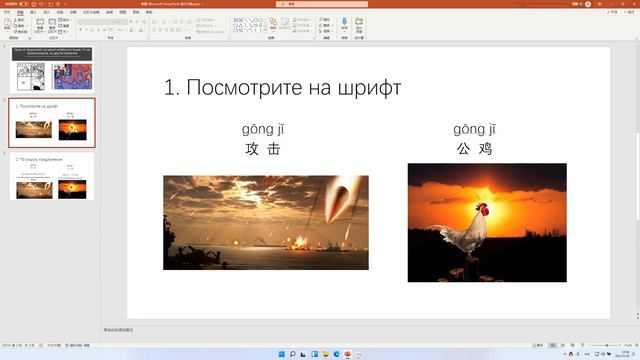Click the Shape Effects button
640x360 pixels.
point(302,31)
